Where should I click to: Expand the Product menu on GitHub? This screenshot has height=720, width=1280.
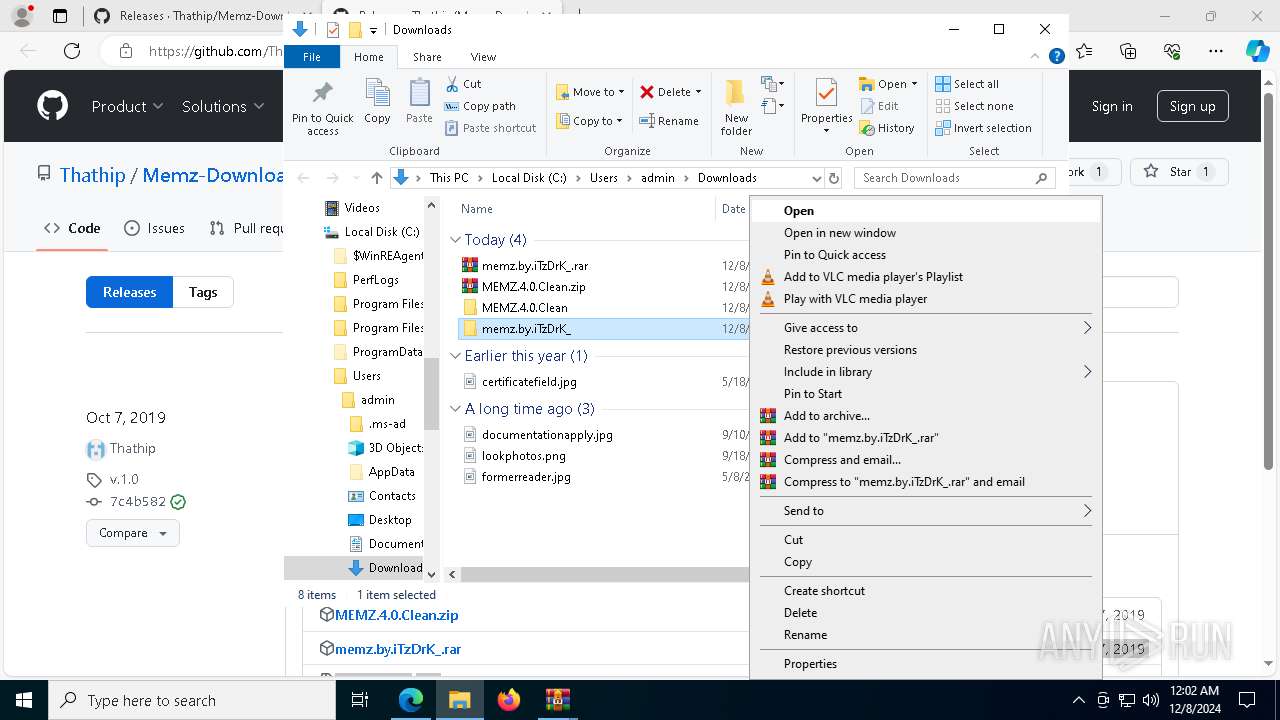[x=127, y=106]
